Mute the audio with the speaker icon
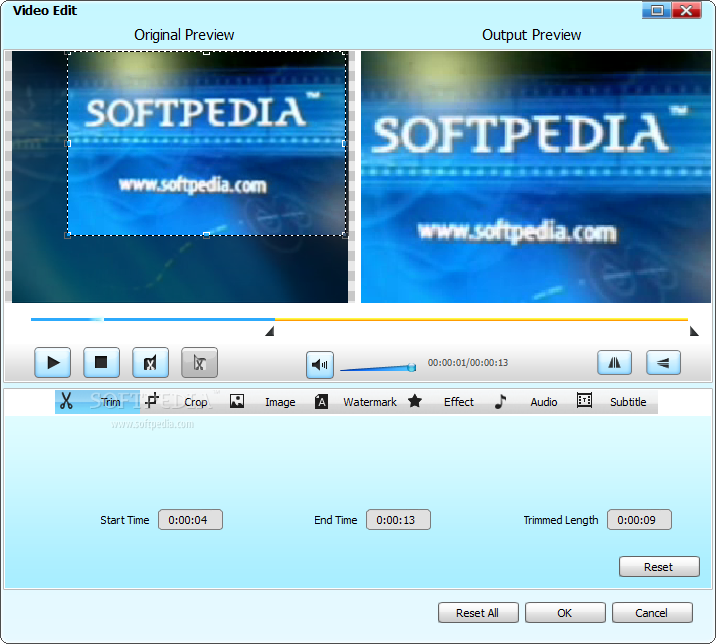This screenshot has width=716, height=644. tap(320, 364)
